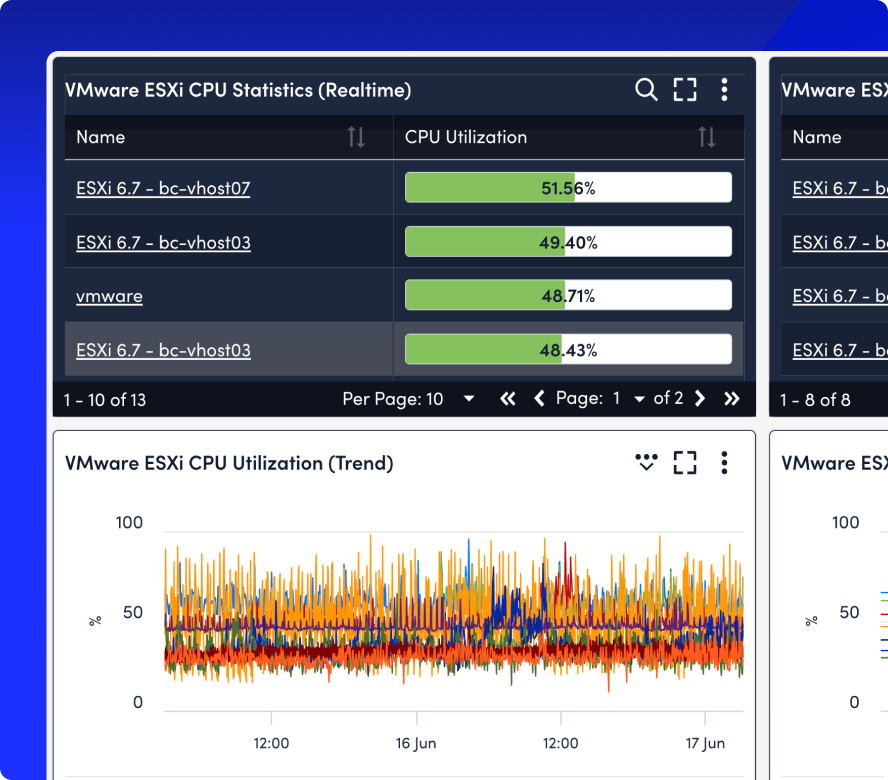Viewport: 888px width, 780px height.
Task: Select the '1 - 10 of 13' record count
Action: (105, 400)
